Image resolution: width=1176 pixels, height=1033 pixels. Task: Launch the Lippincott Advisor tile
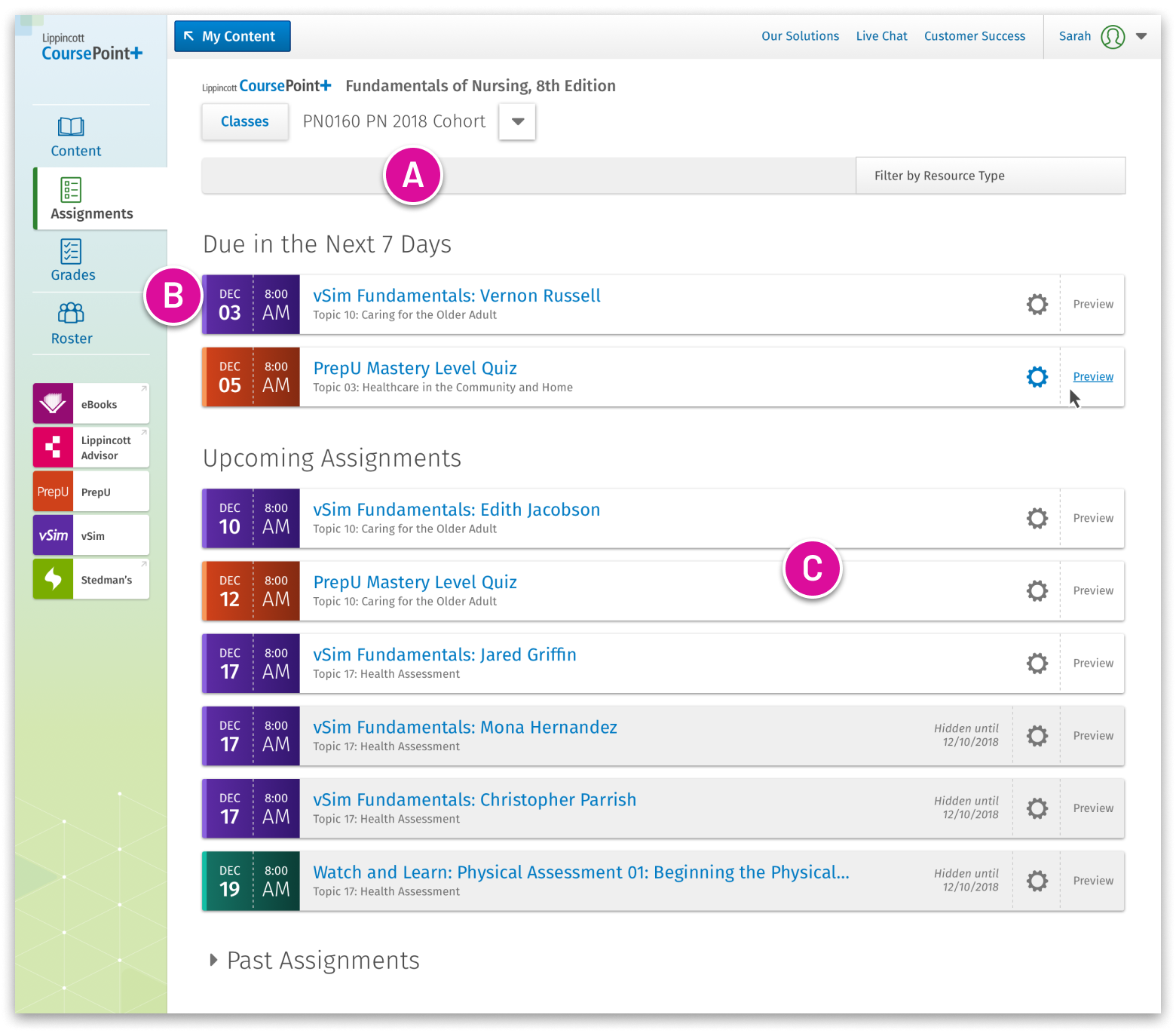click(91, 448)
